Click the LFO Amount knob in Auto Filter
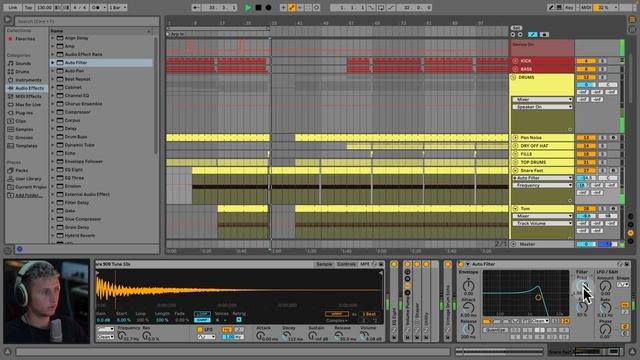This screenshot has height=360, width=640. (x=605, y=286)
